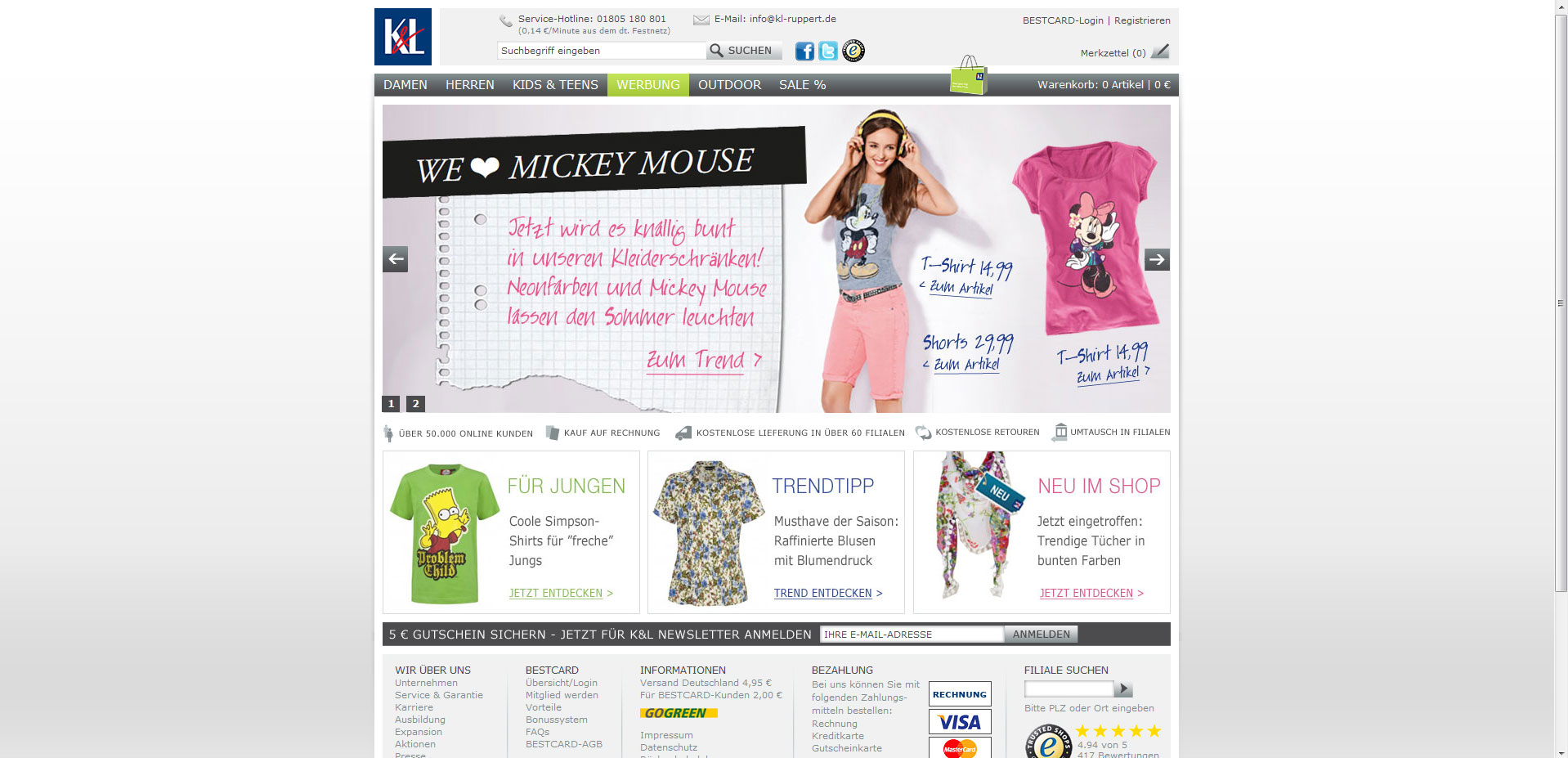
Task: Submit store search with arrow button
Action: 1124,689
